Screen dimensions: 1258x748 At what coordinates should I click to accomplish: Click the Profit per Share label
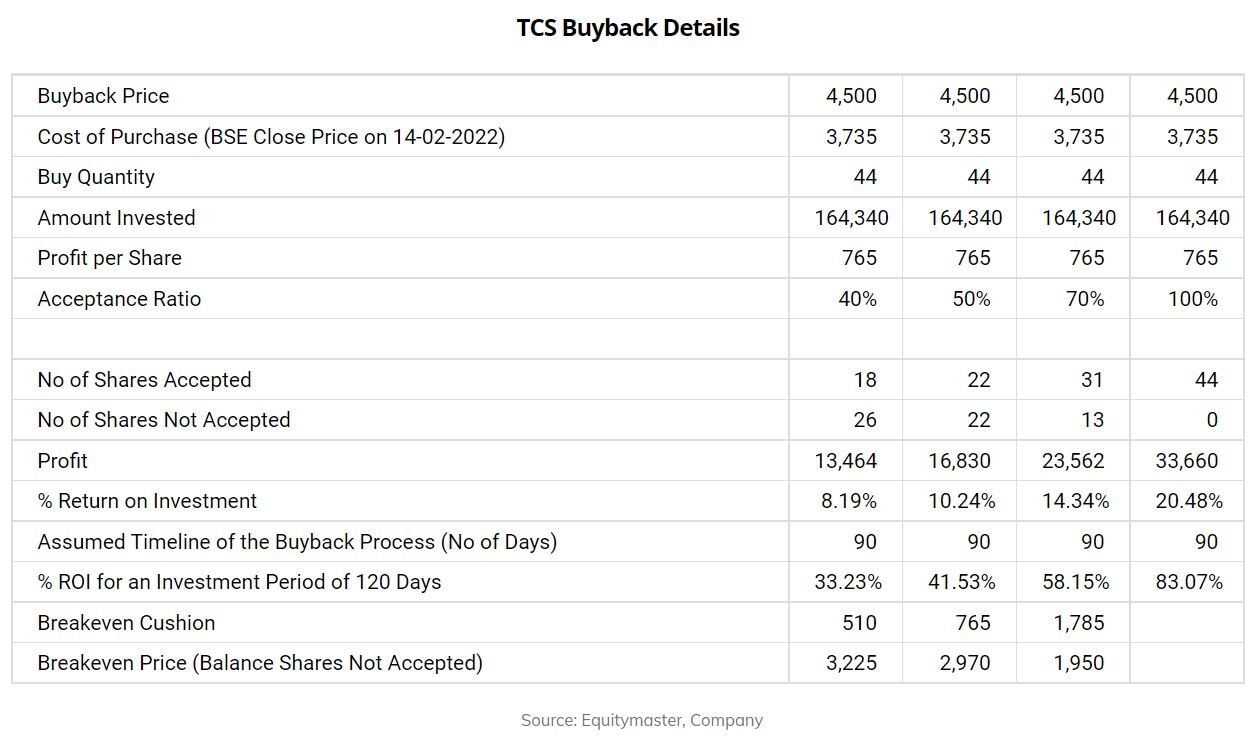(x=109, y=258)
